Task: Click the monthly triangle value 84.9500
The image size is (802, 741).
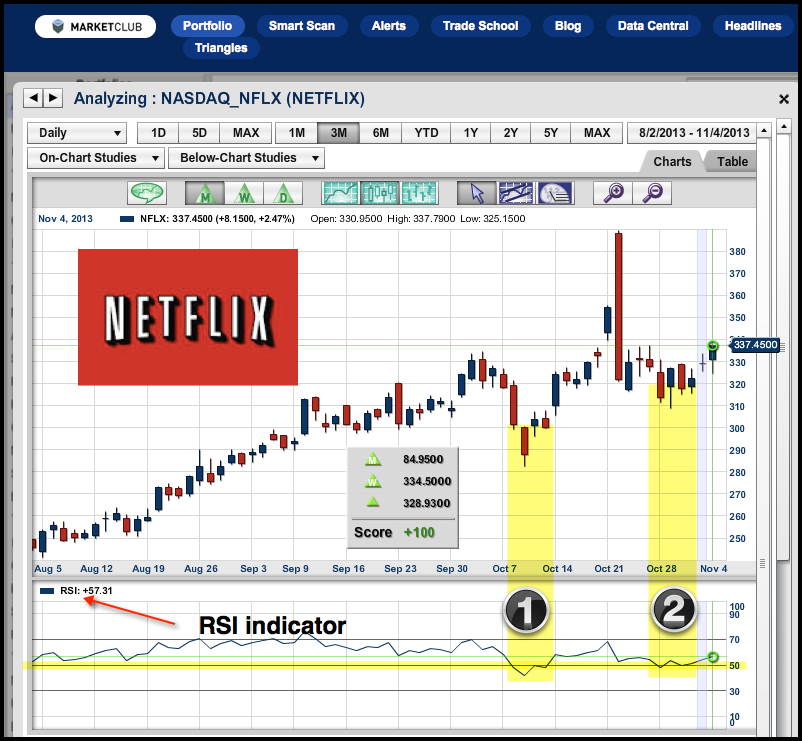Action: [x=422, y=459]
